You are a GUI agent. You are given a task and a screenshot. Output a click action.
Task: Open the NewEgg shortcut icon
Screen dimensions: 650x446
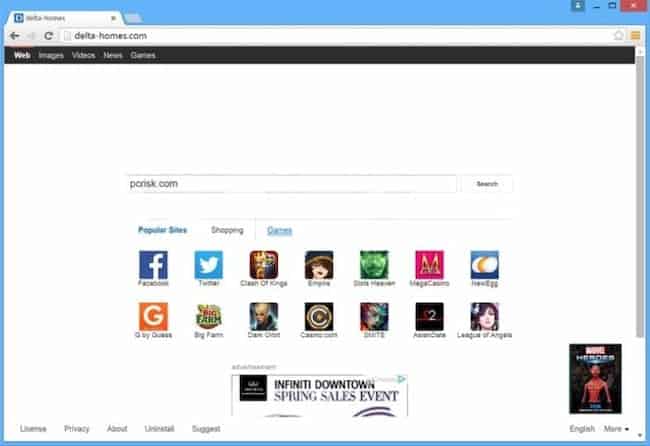(x=485, y=265)
